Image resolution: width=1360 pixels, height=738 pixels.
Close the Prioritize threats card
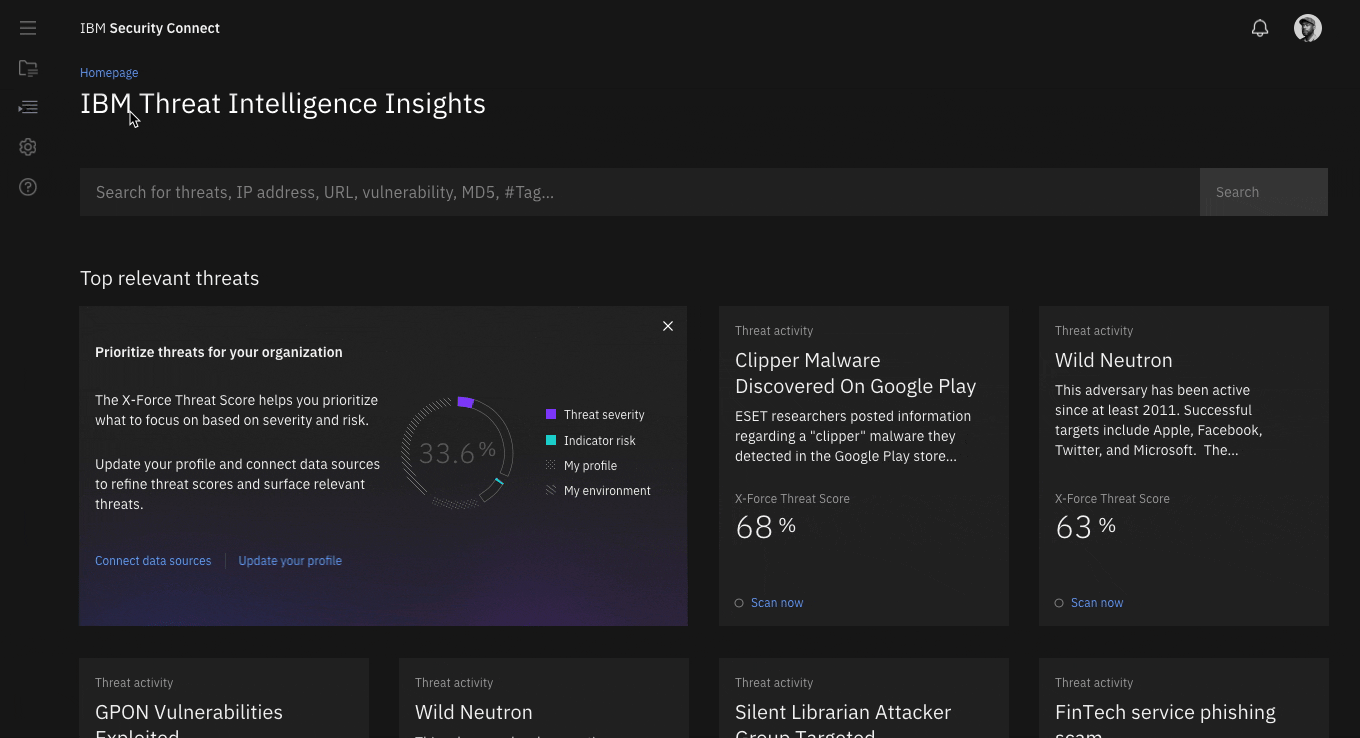pyautogui.click(x=668, y=326)
